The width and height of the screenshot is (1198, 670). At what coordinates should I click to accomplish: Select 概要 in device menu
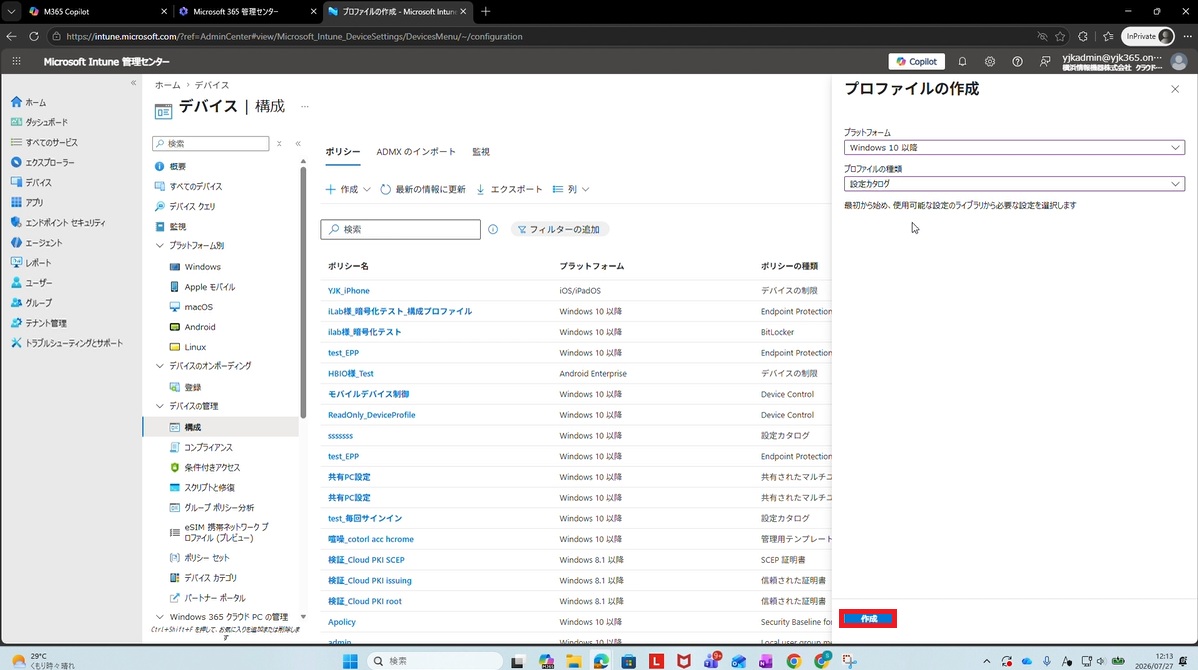170,166
